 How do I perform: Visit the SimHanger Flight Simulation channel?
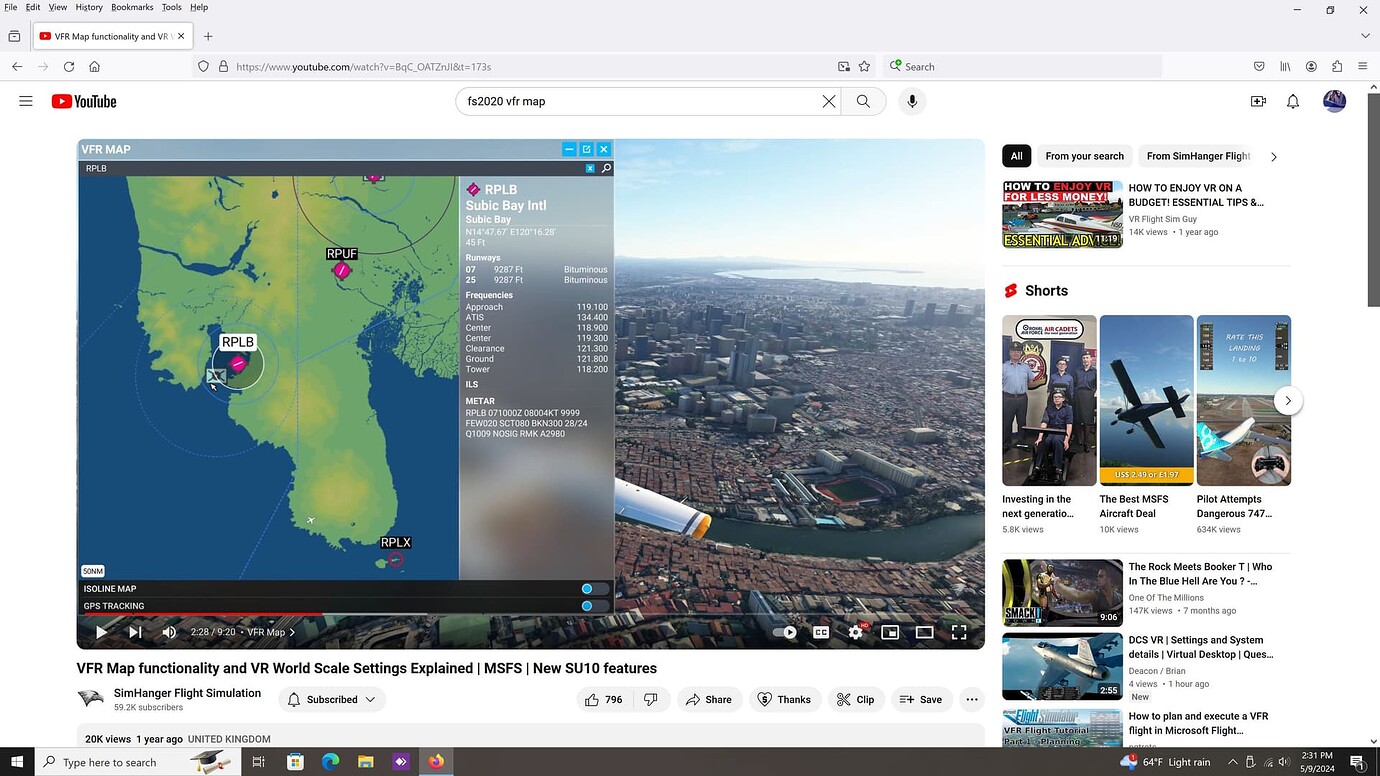click(186, 692)
